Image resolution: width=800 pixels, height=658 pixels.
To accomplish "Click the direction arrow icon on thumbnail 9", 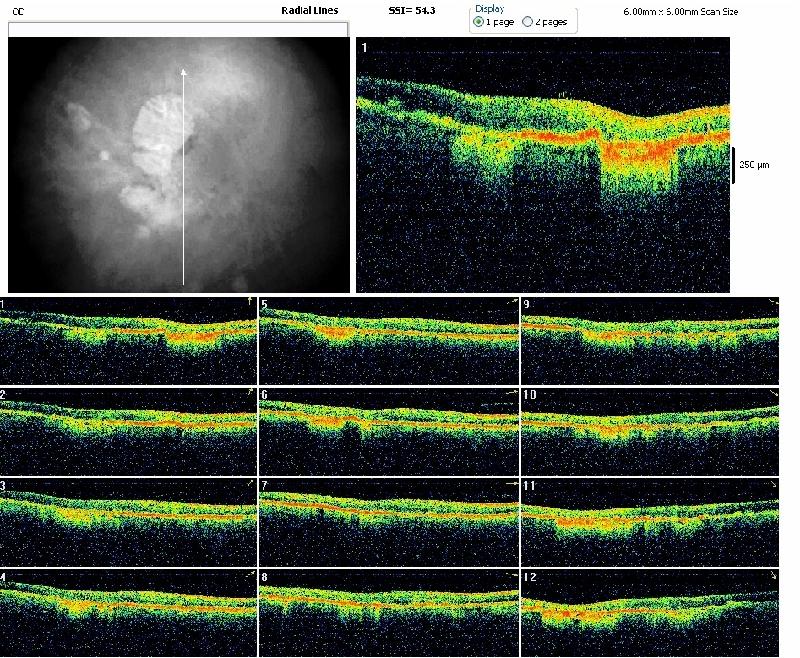I will 772,301.
